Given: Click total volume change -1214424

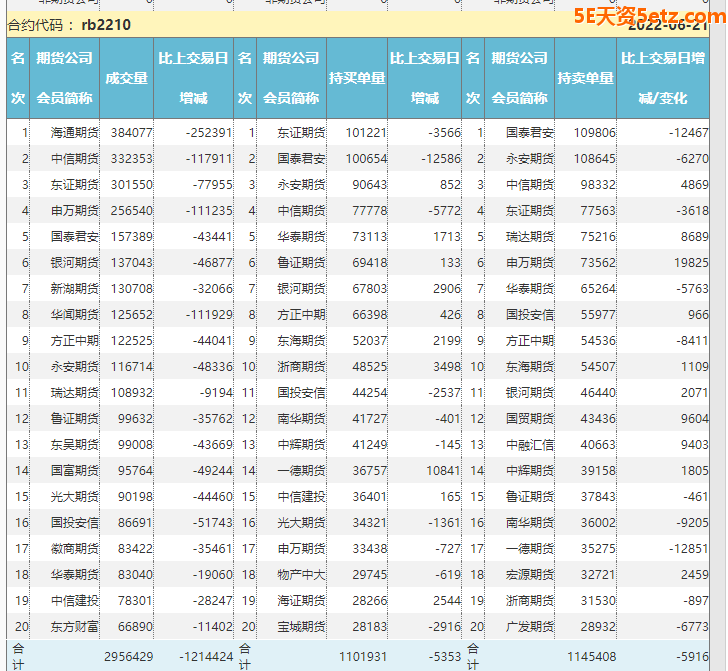Looking at the screenshot, I should pos(206,657).
